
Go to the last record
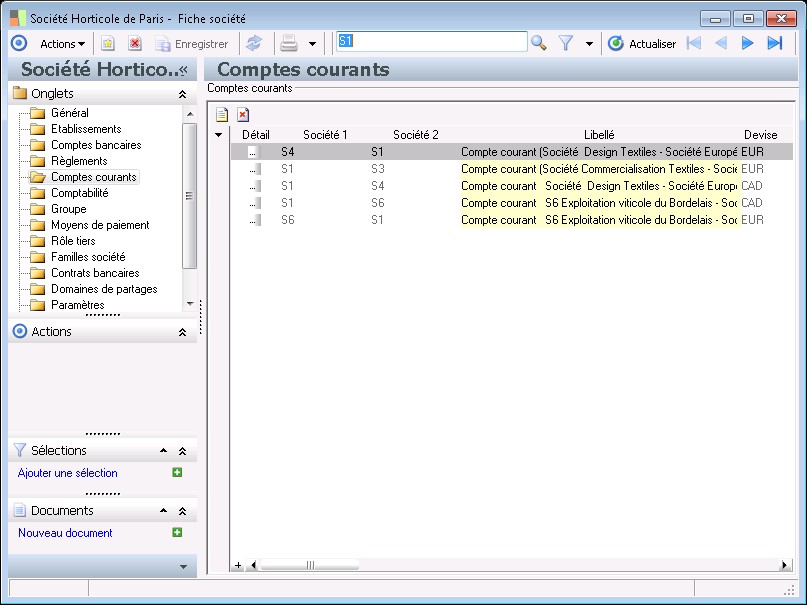(x=774, y=43)
